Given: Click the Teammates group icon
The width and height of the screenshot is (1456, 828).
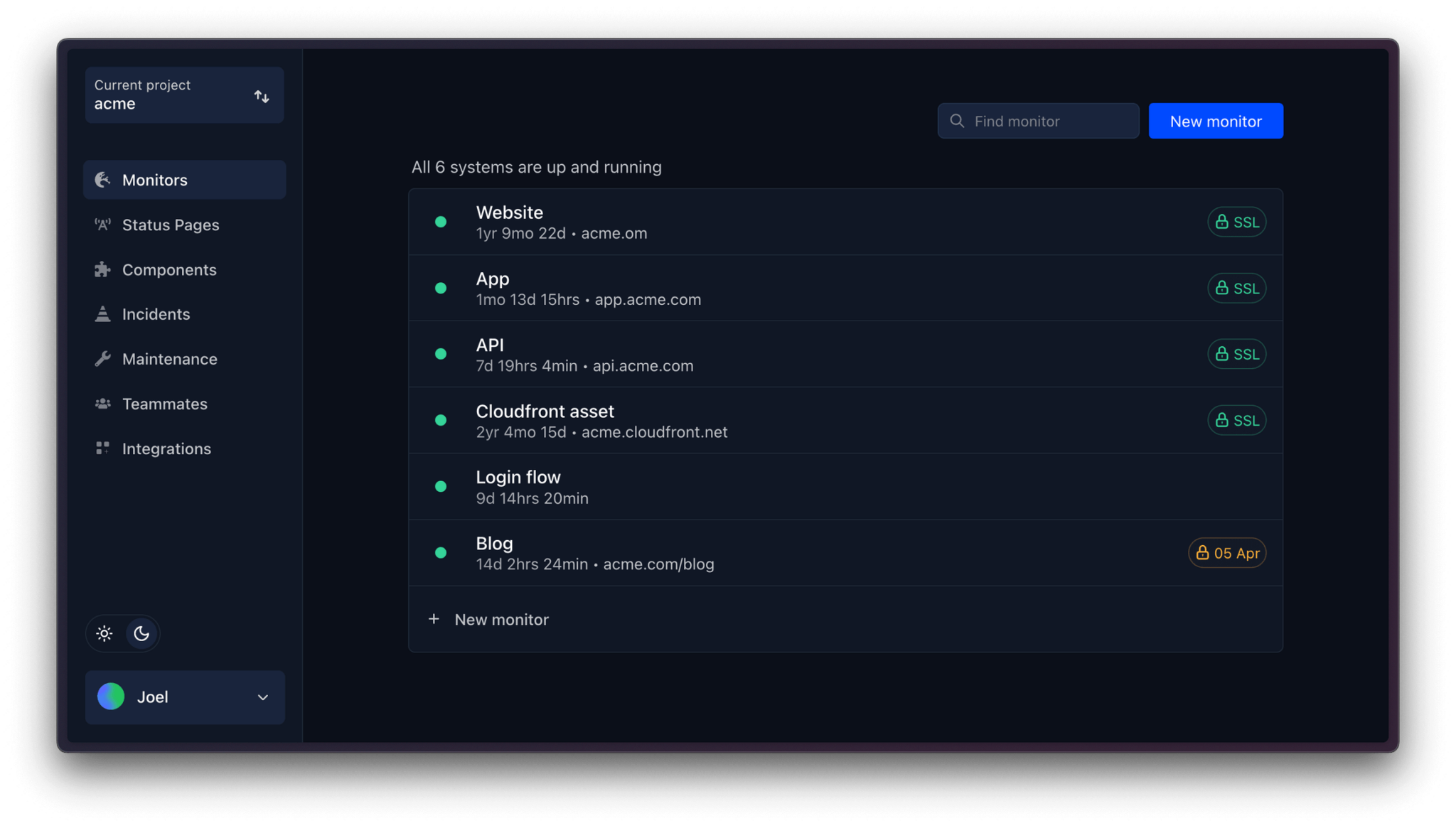Looking at the screenshot, I should click(x=102, y=403).
